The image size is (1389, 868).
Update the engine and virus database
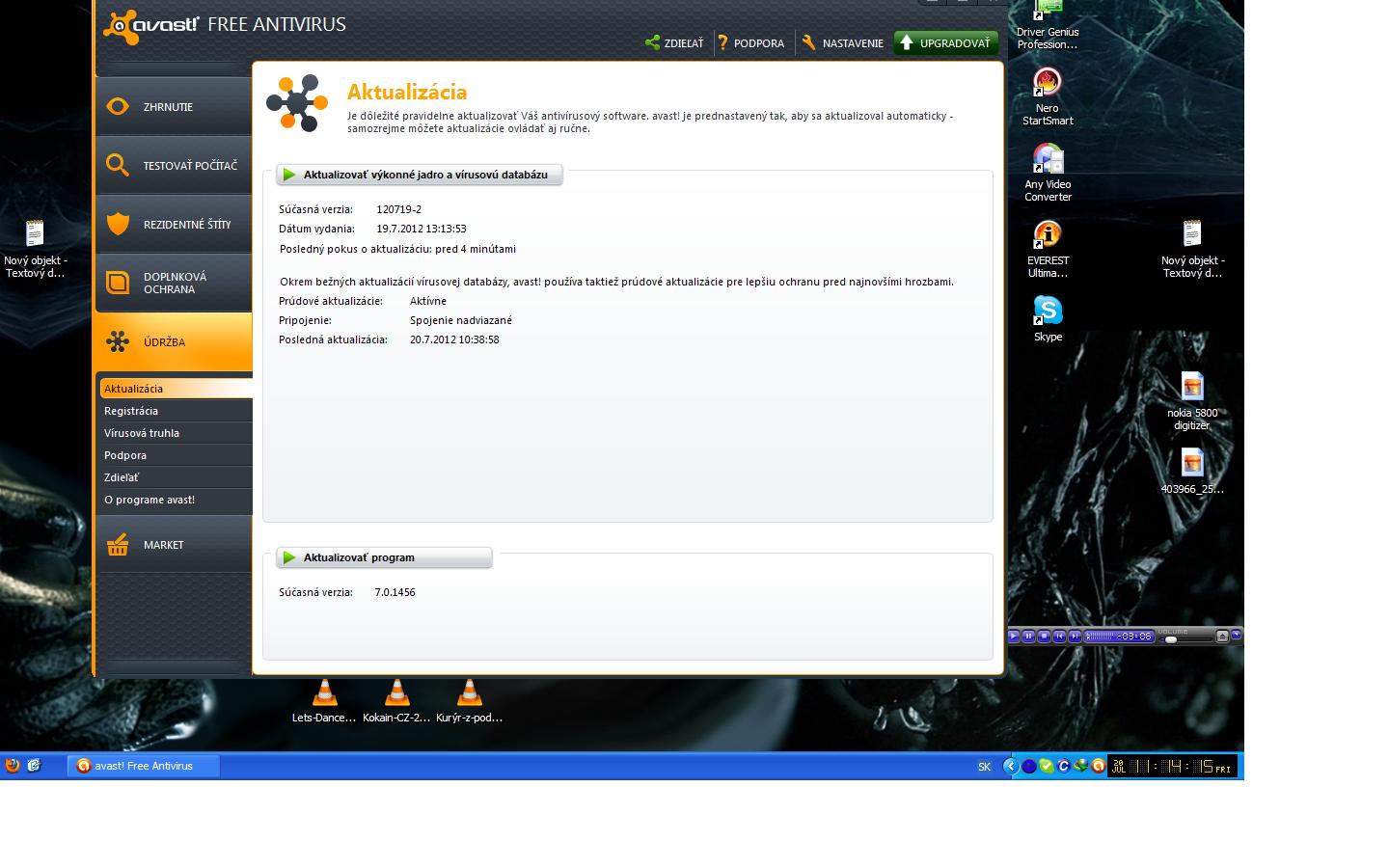[x=420, y=175]
